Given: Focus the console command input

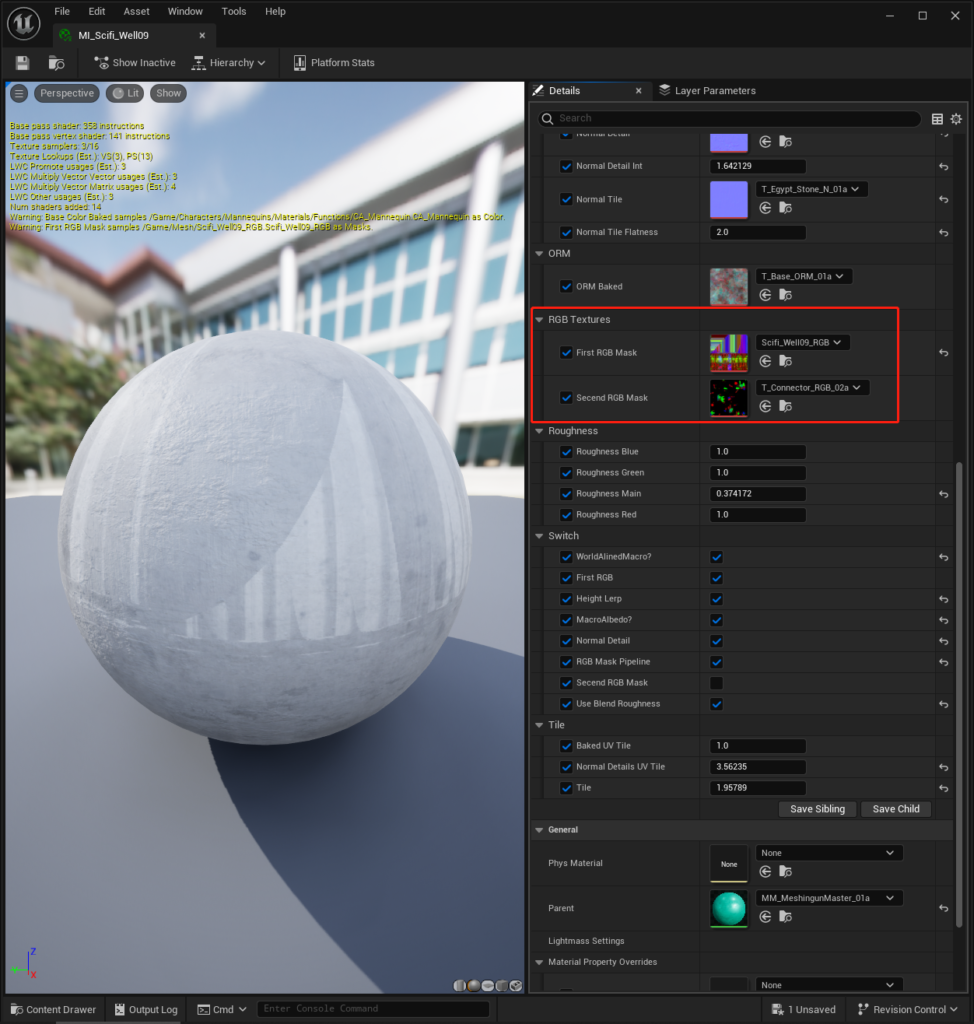Looking at the screenshot, I should (x=373, y=1009).
